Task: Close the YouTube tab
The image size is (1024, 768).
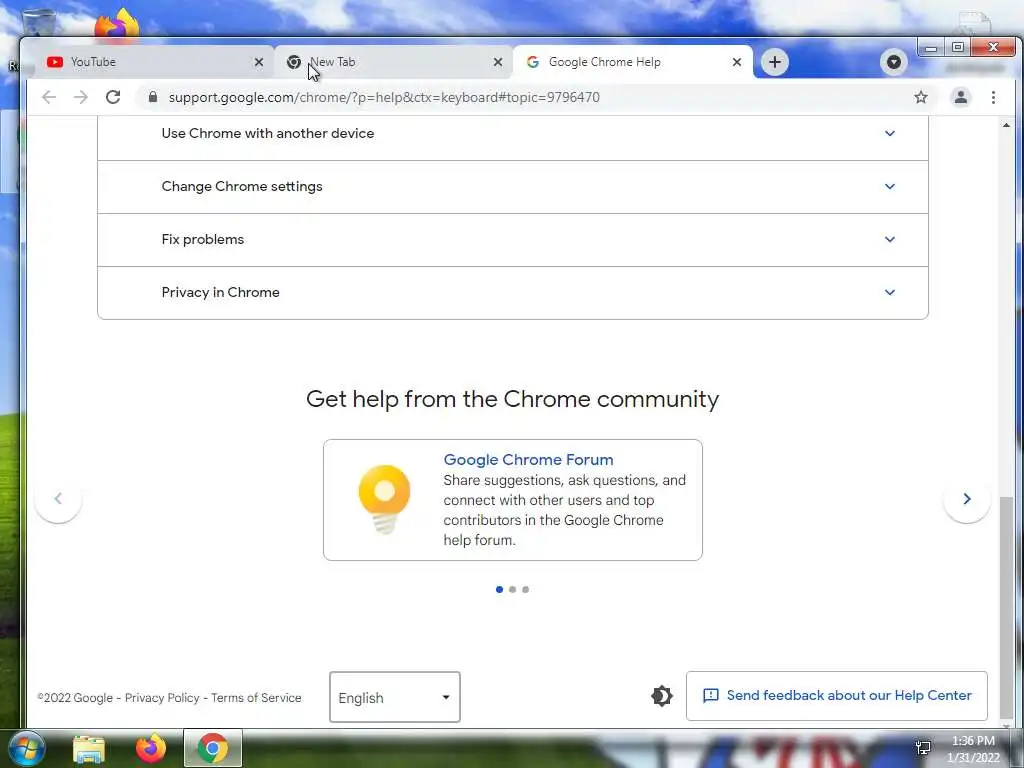Action: (x=259, y=62)
